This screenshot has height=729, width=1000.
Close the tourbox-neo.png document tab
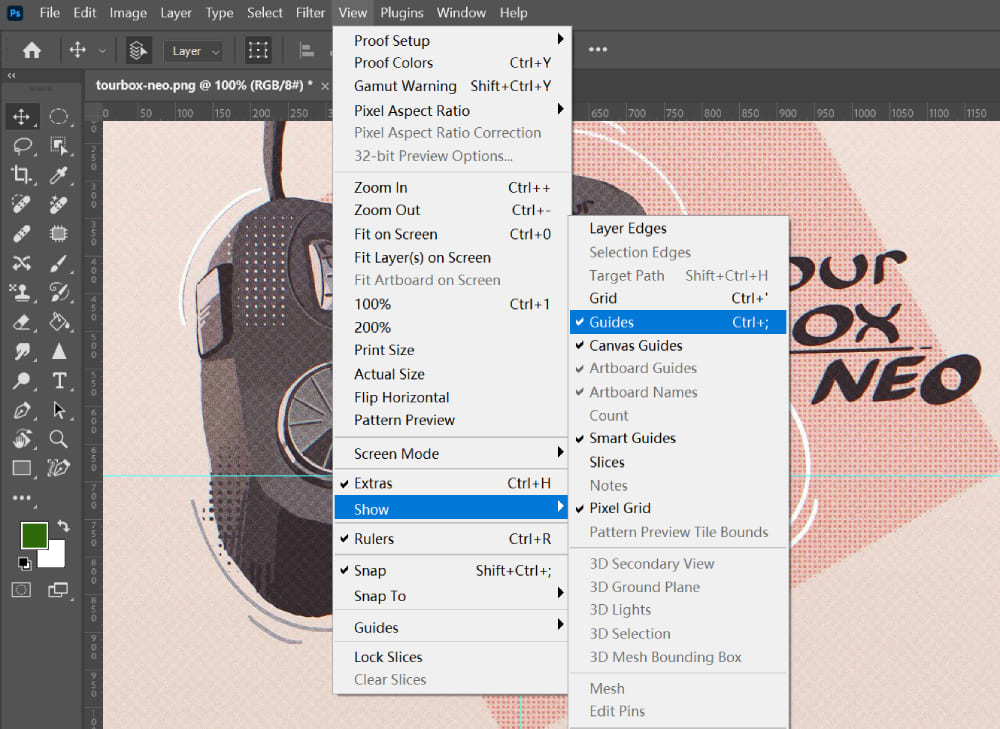click(x=325, y=85)
